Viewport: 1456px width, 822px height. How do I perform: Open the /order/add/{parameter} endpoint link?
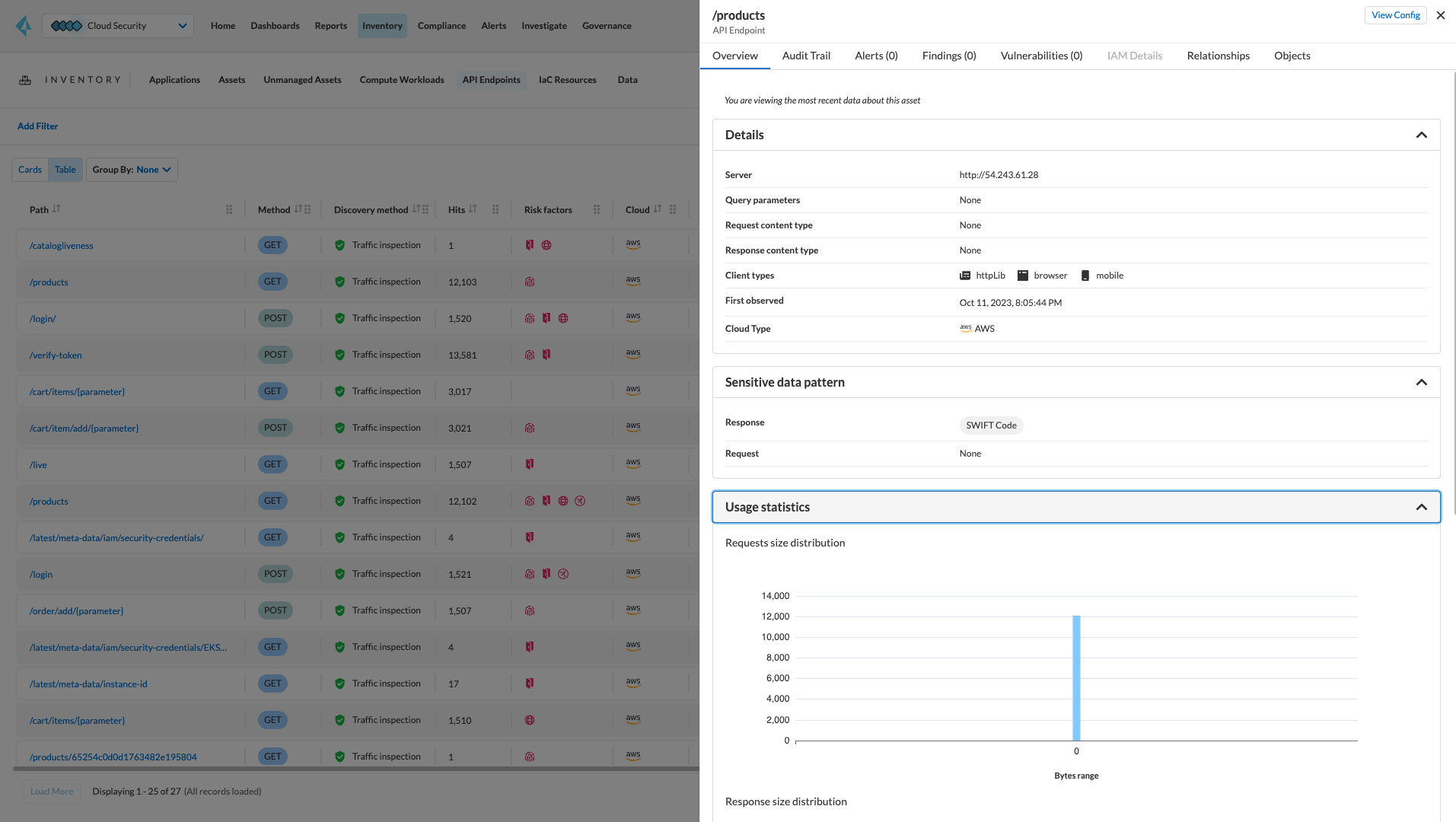pyautogui.click(x=76, y=610)
